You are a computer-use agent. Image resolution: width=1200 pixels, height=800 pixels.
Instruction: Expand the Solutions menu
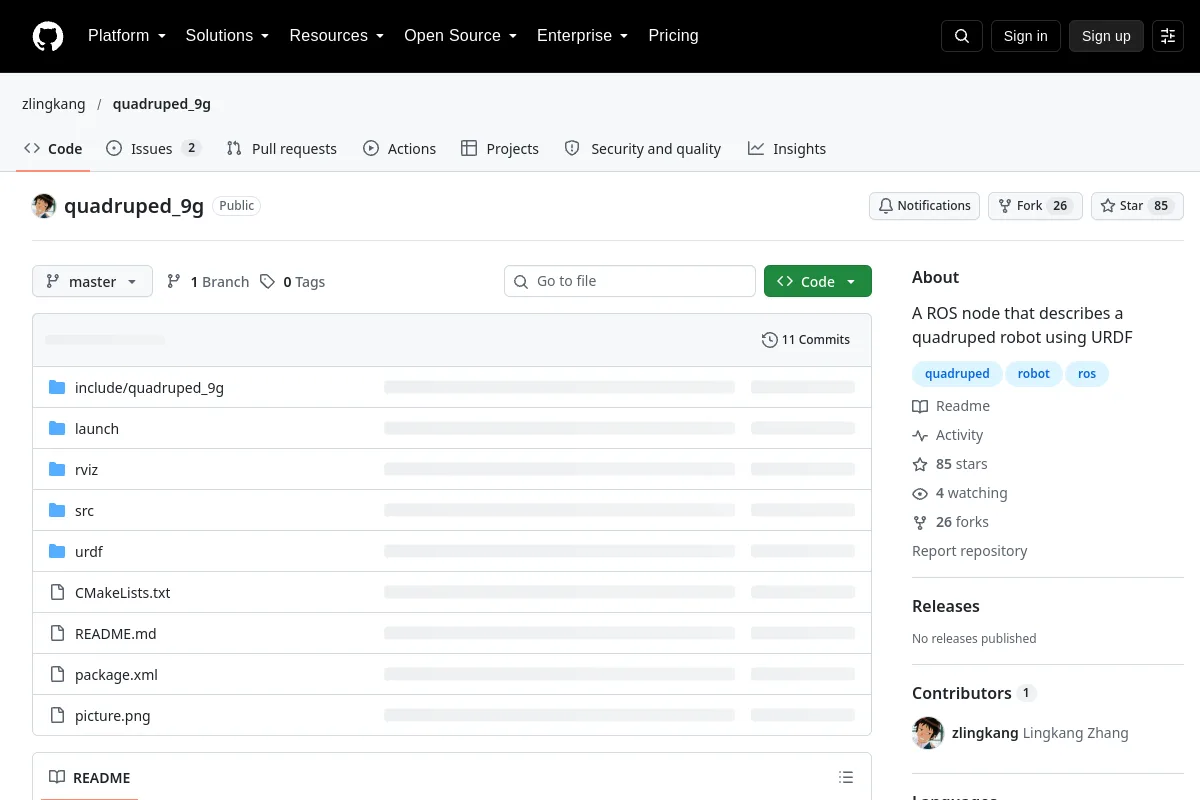pyautogui.click(x=227, y=36)
